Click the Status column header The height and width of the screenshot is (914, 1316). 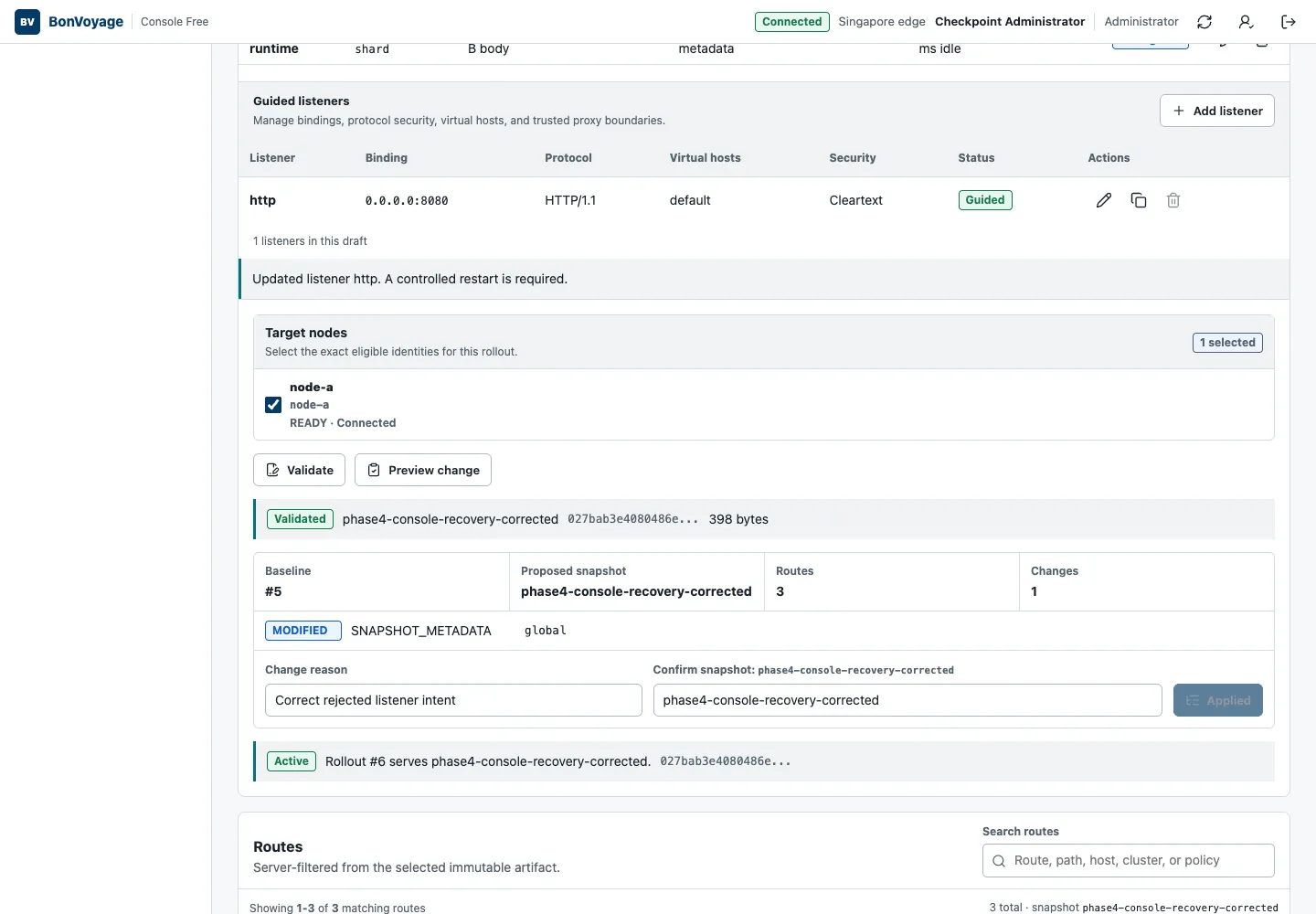[x=976, y=158]
